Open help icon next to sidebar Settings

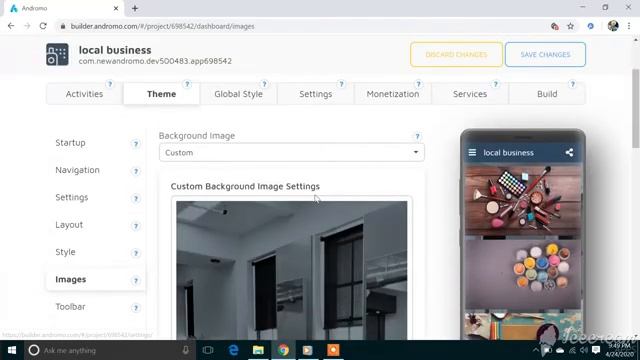pos(136,198)
